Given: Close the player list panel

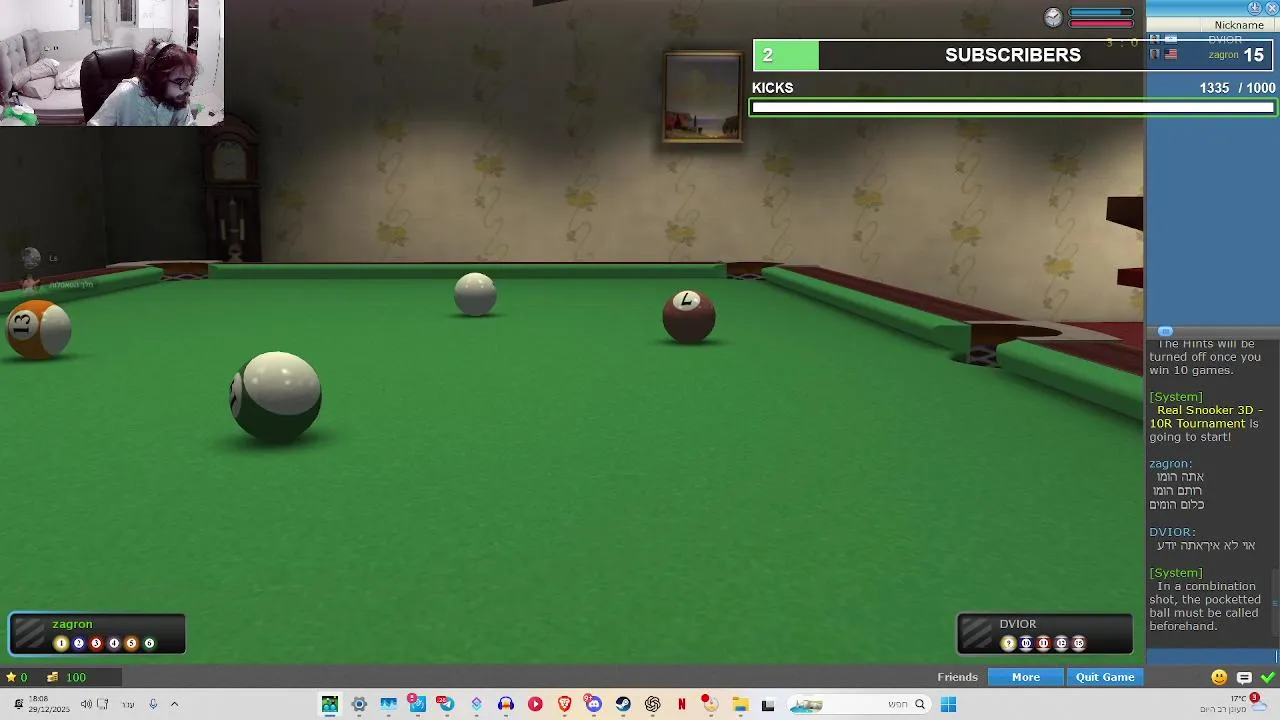Looking at the screenshot, I should (x=1271, y=8).
